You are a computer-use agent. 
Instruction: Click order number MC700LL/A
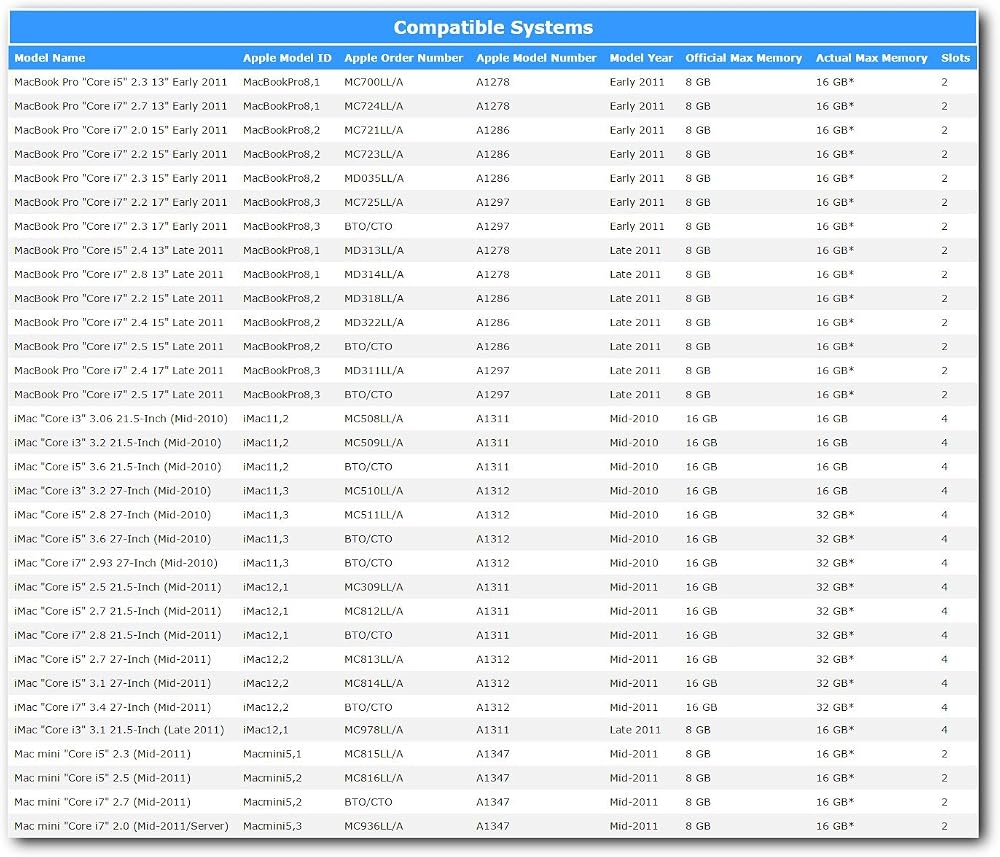pyautogui.click(x=374, y=82)
